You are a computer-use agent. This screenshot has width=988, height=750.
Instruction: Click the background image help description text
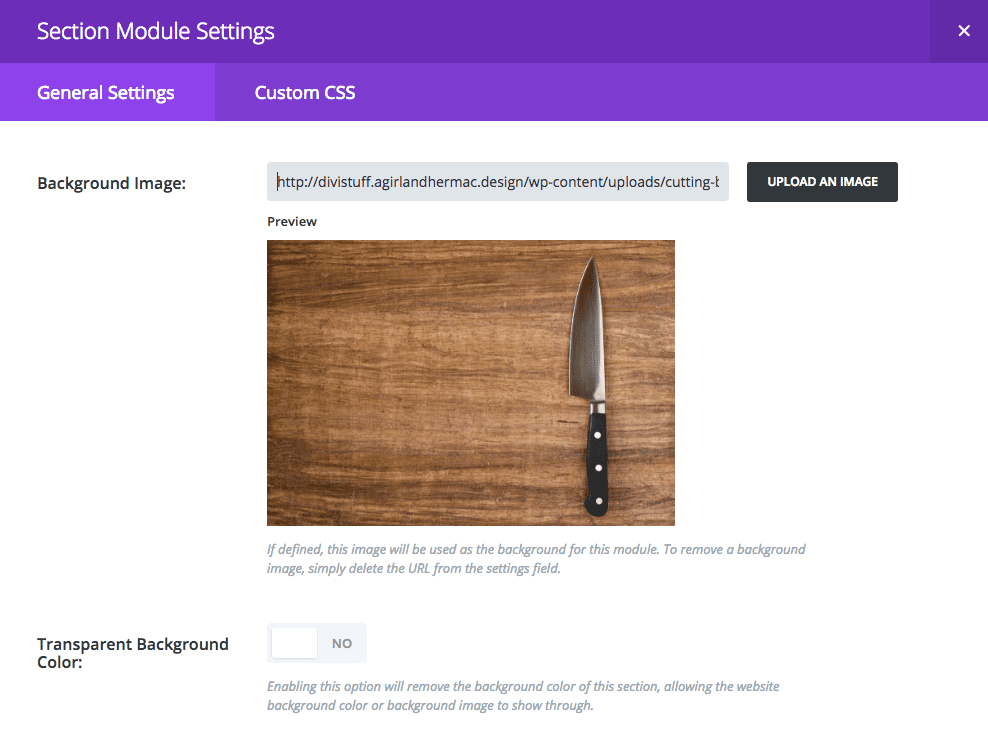coord(535,559)
